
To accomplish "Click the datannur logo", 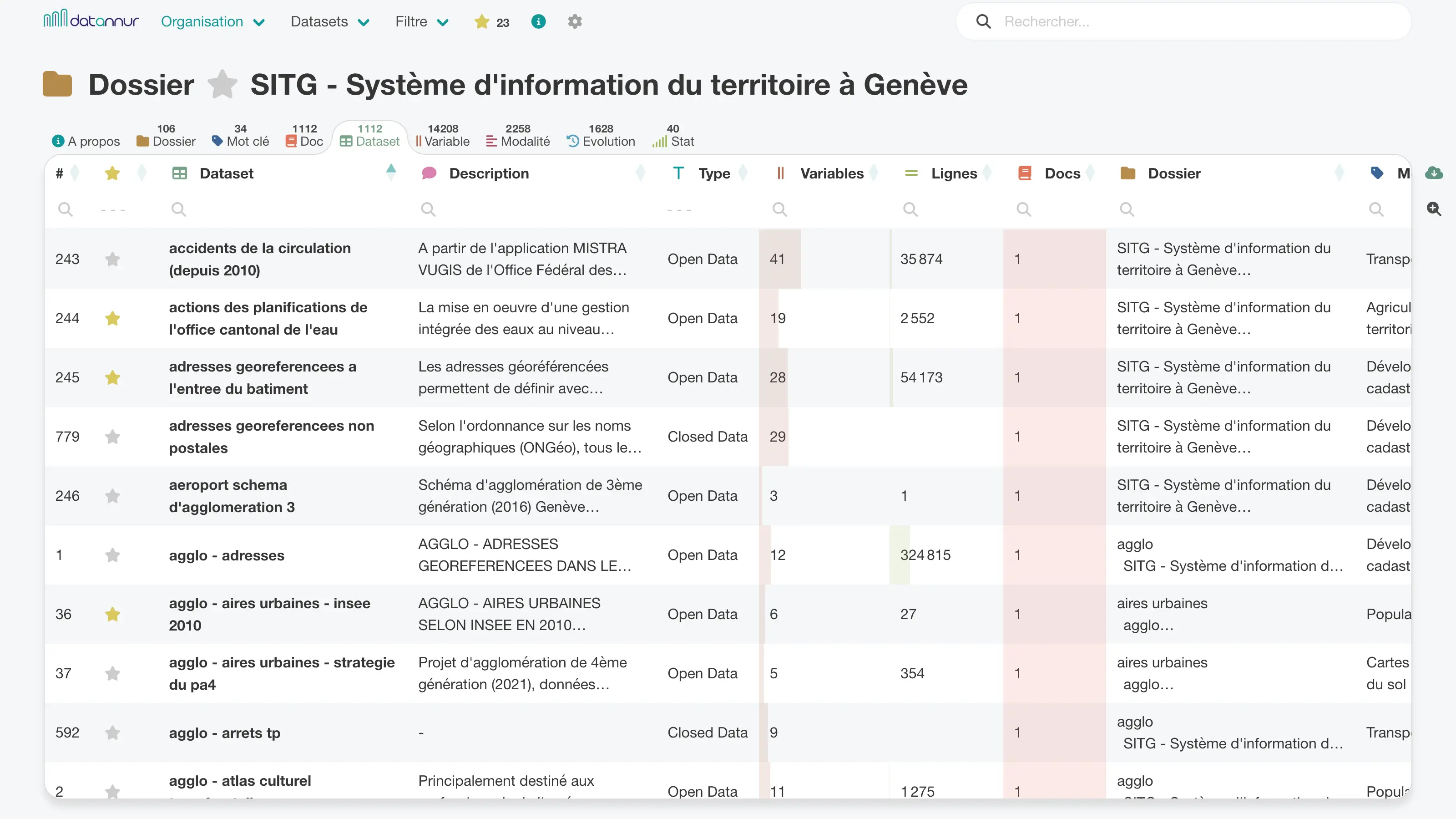I will (x=91, y=20).
